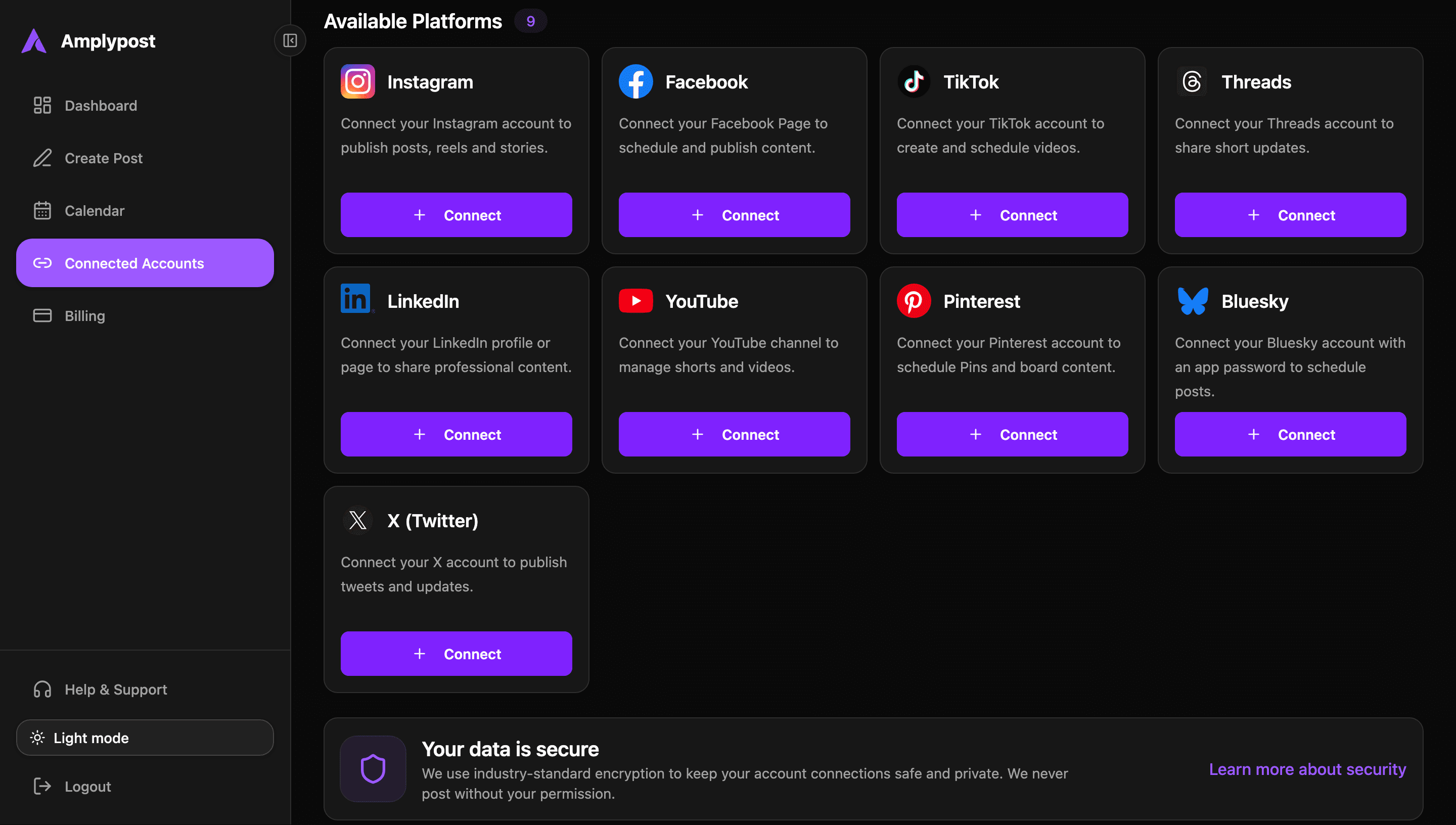
Task: Connect an Instagram account
Action: (456, 215)
